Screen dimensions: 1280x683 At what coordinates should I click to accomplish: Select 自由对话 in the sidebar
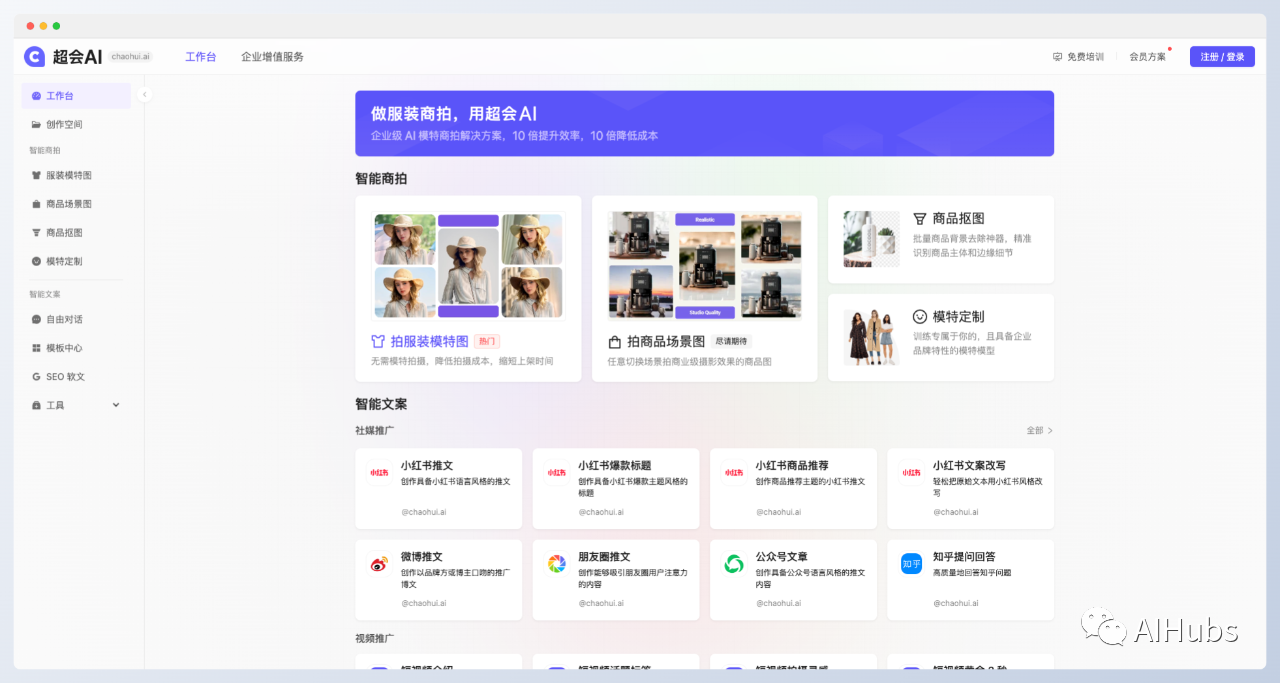click(76, 320)
